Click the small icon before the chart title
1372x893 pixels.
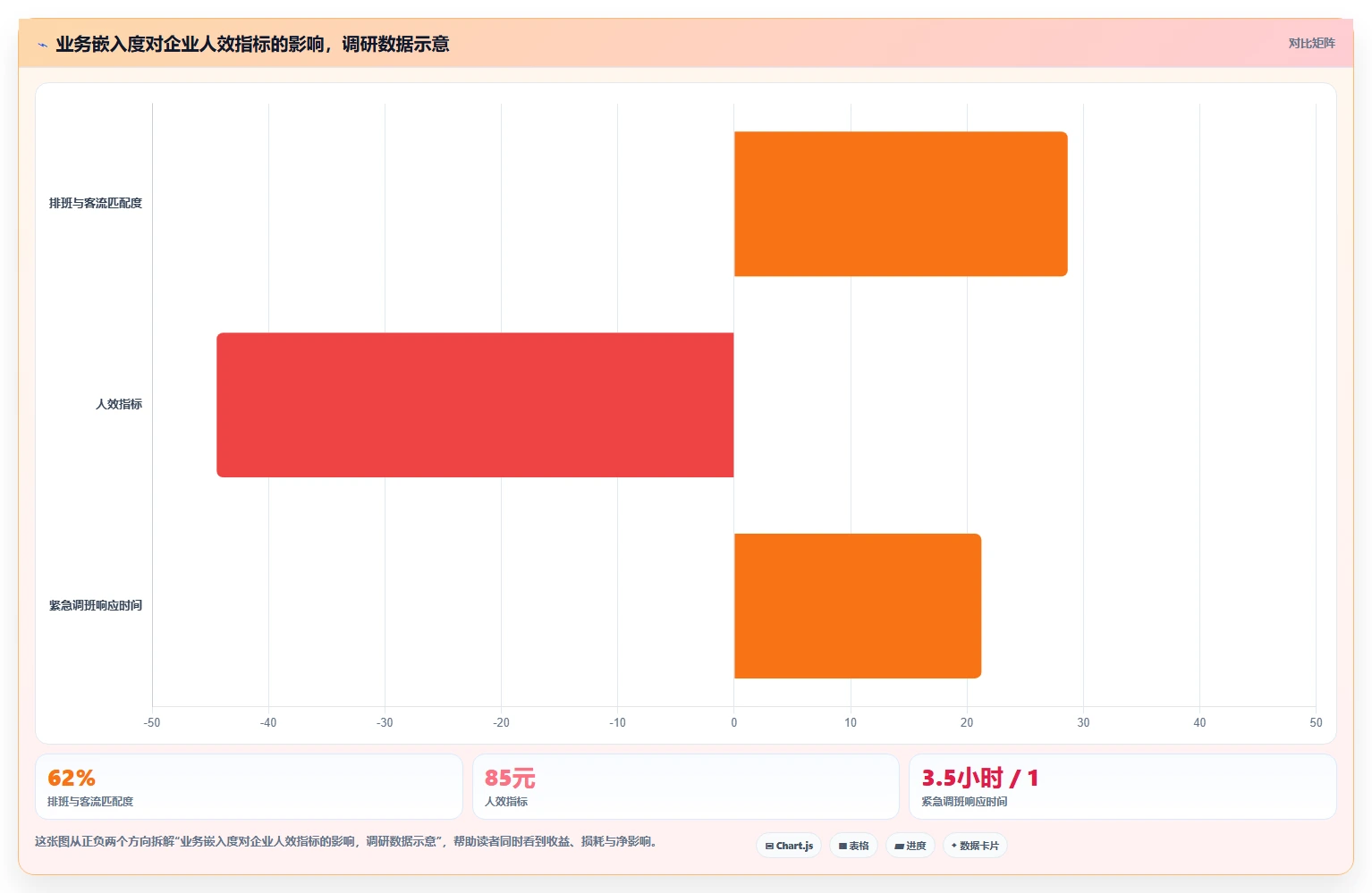pyautogui.click(x=42, y=45)
